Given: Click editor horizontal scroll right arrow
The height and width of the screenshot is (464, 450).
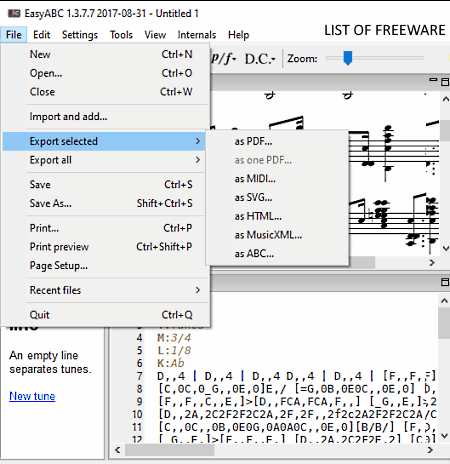Looking at the screenshot, I should 430,450.
